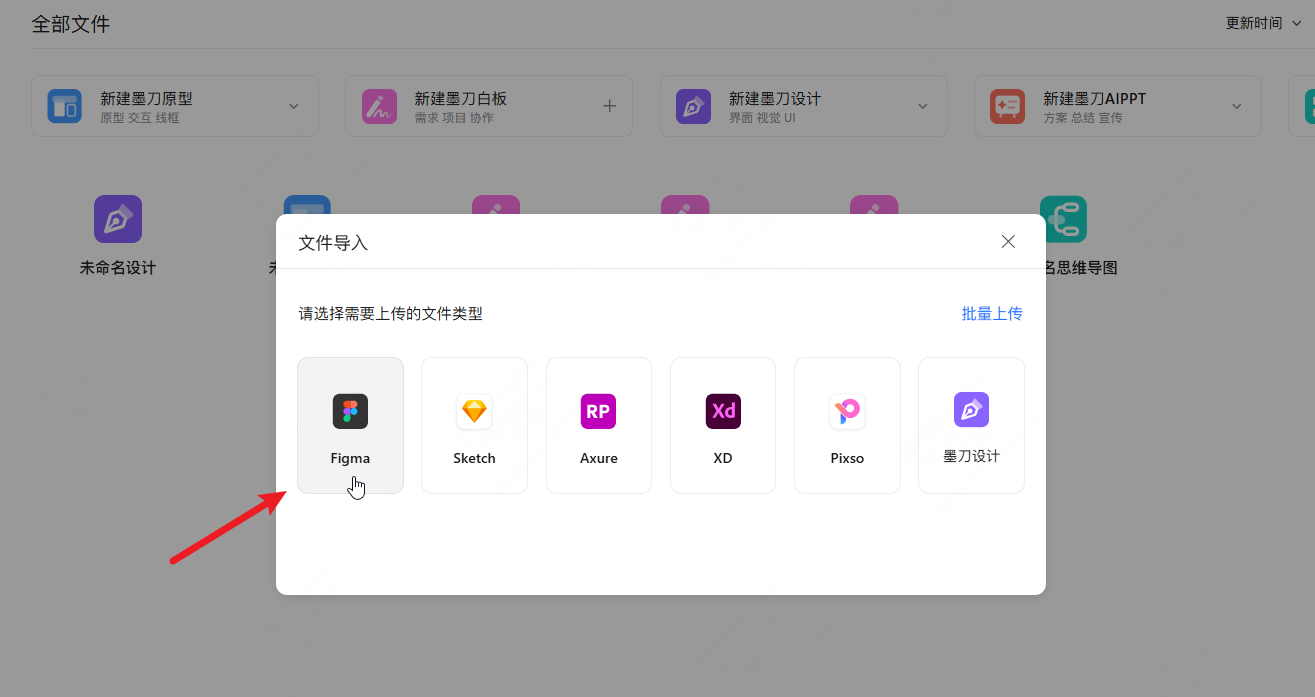Switch to 全部文件 view

tap(71, 22)
